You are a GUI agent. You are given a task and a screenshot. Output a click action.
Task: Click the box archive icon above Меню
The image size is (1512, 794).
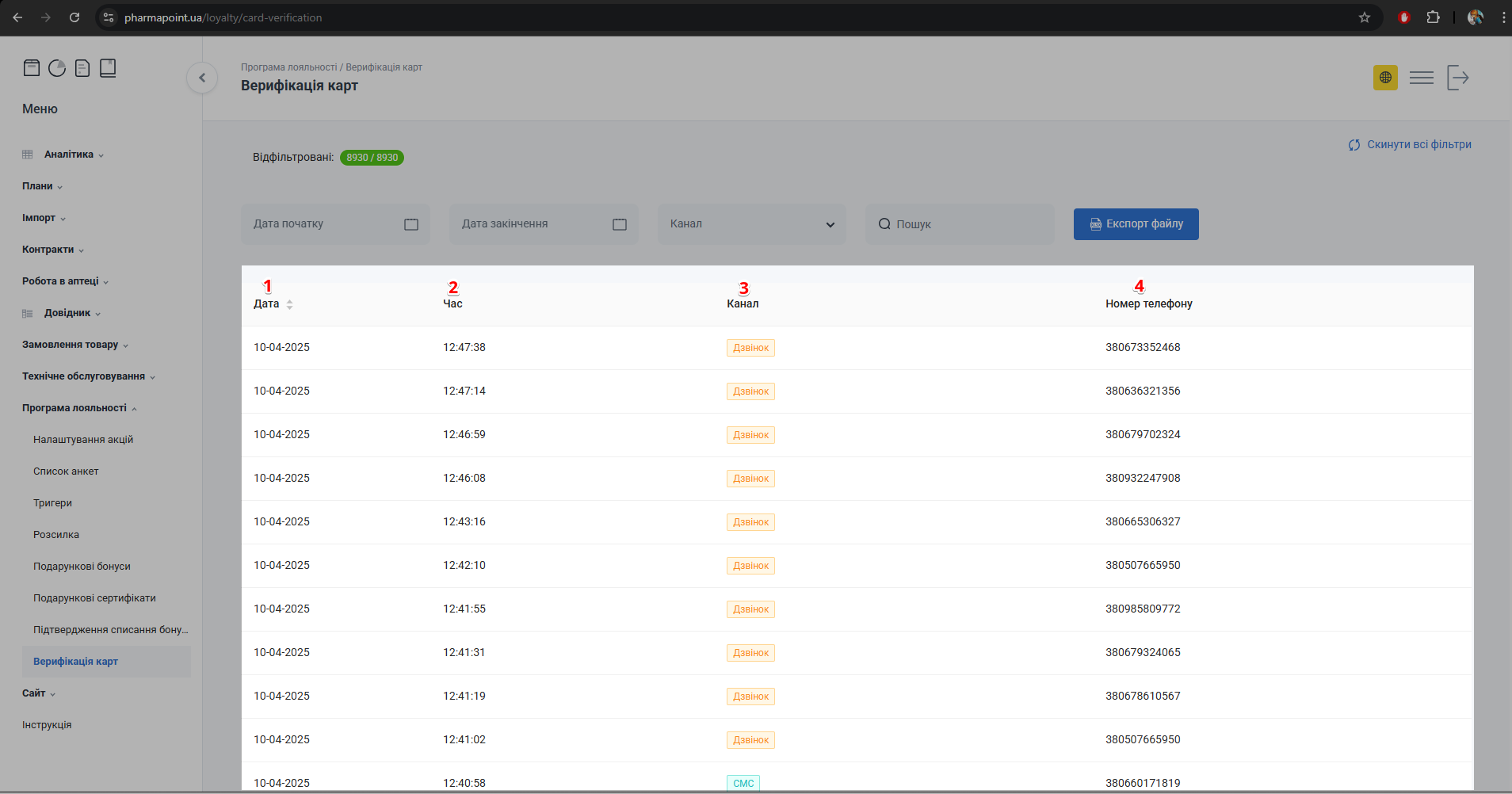click(32, 68)
